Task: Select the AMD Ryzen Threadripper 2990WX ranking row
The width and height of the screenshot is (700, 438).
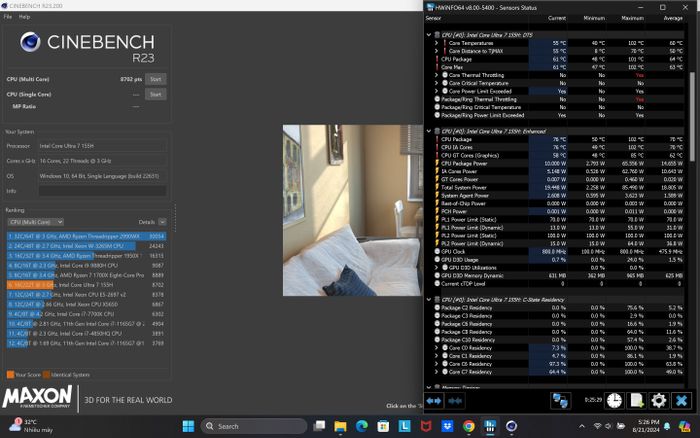Action: pyautogui.click(x=87, y=236)
